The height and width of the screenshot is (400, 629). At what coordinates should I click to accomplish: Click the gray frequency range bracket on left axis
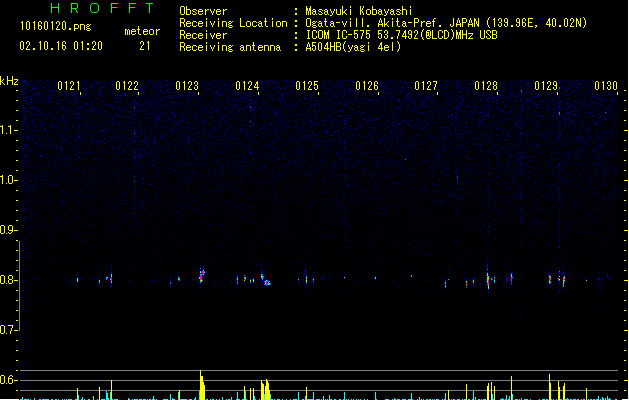[x=19, y=286]
